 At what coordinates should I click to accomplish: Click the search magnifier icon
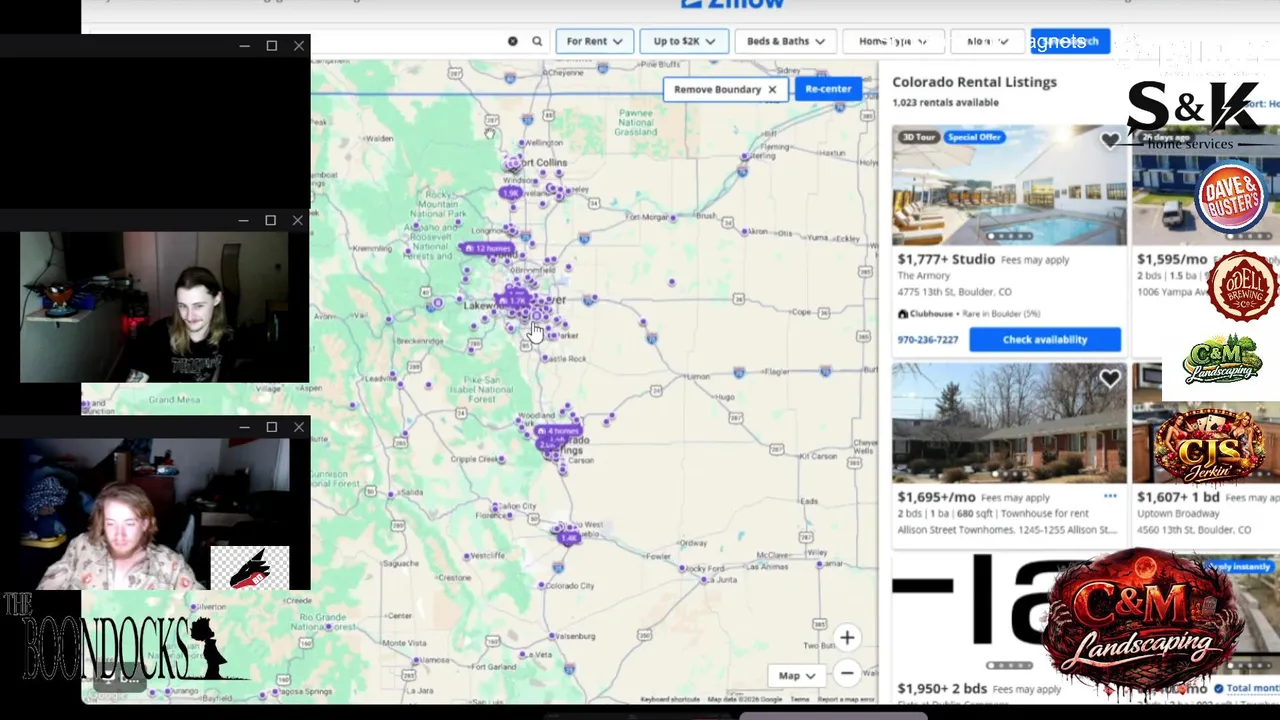coord(537,41)
